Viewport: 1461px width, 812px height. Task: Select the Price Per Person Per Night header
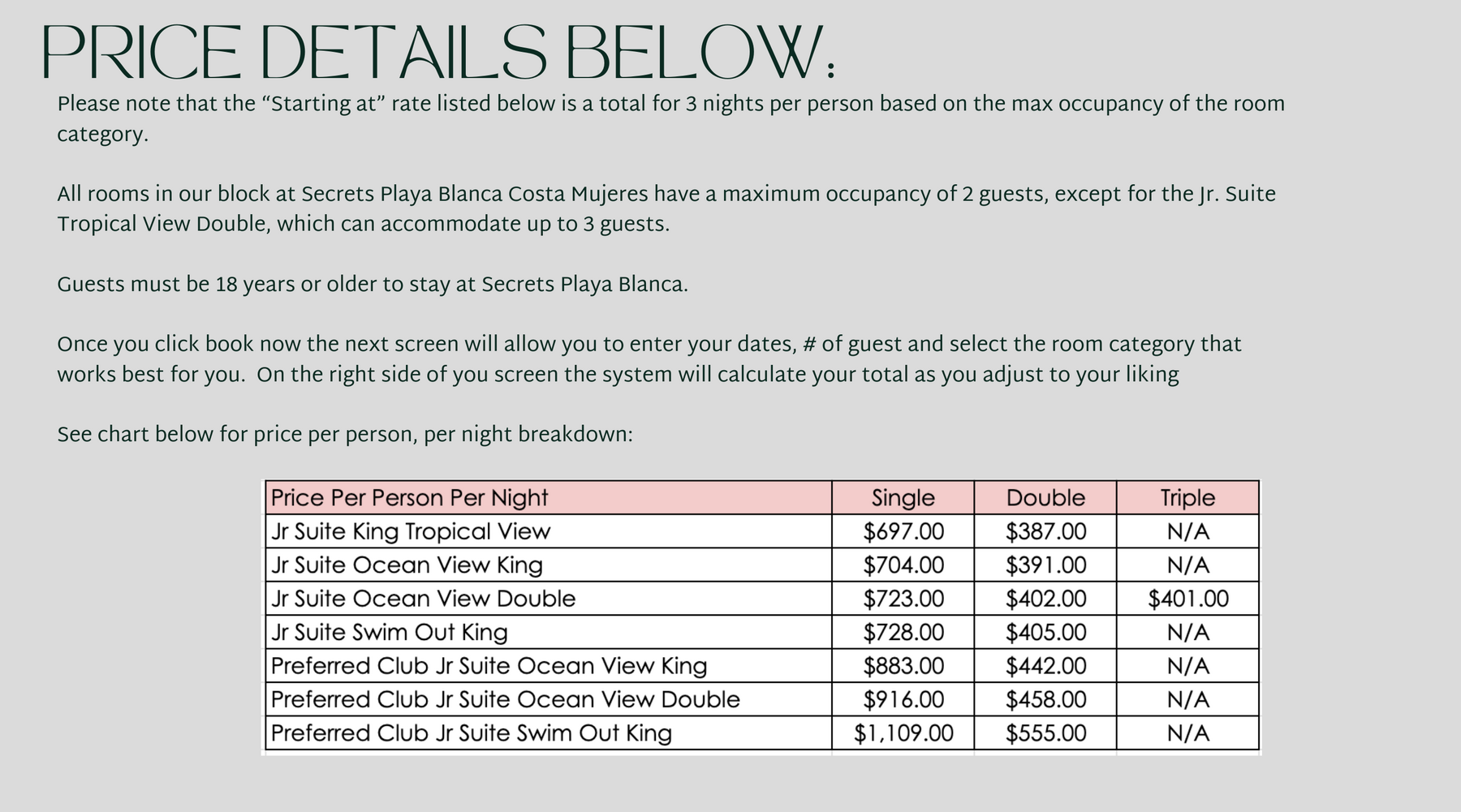410,497
